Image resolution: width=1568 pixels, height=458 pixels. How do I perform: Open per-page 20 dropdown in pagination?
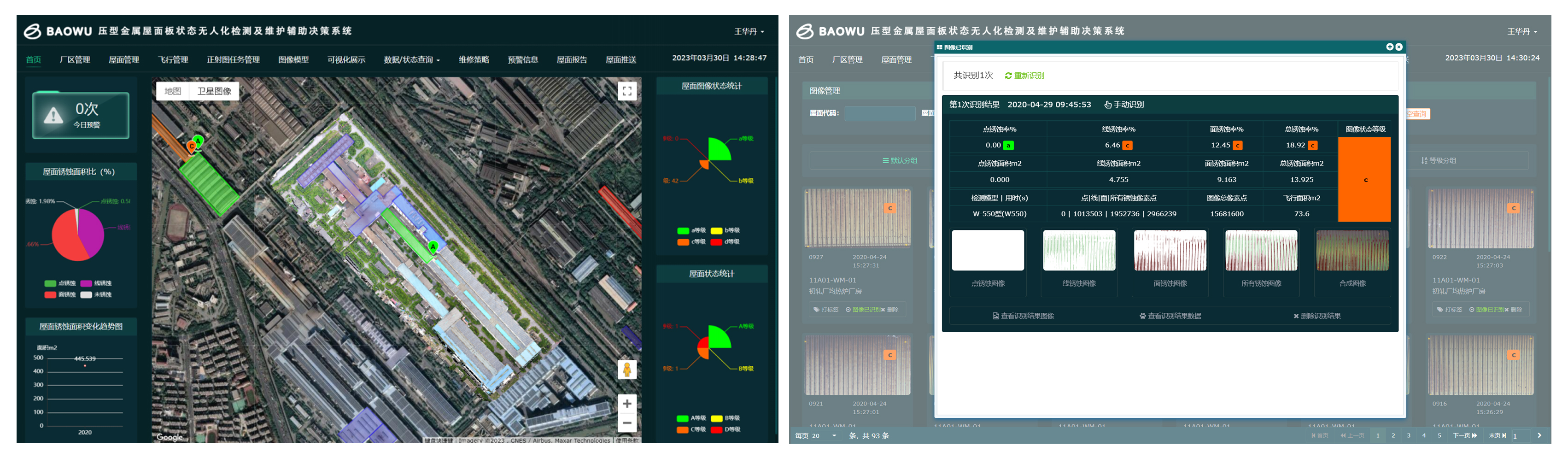(824, 436)
